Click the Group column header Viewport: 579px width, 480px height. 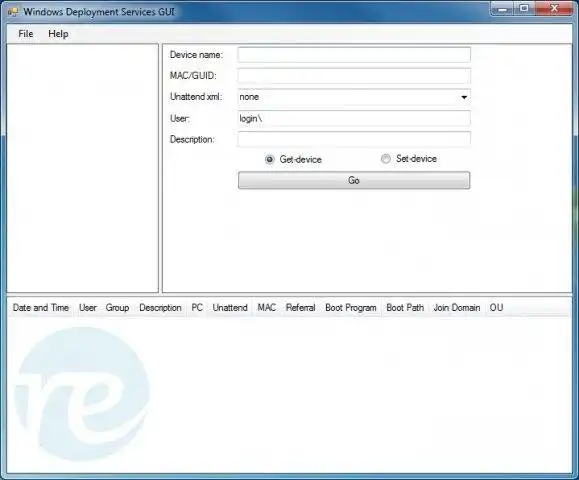(117, 308)
